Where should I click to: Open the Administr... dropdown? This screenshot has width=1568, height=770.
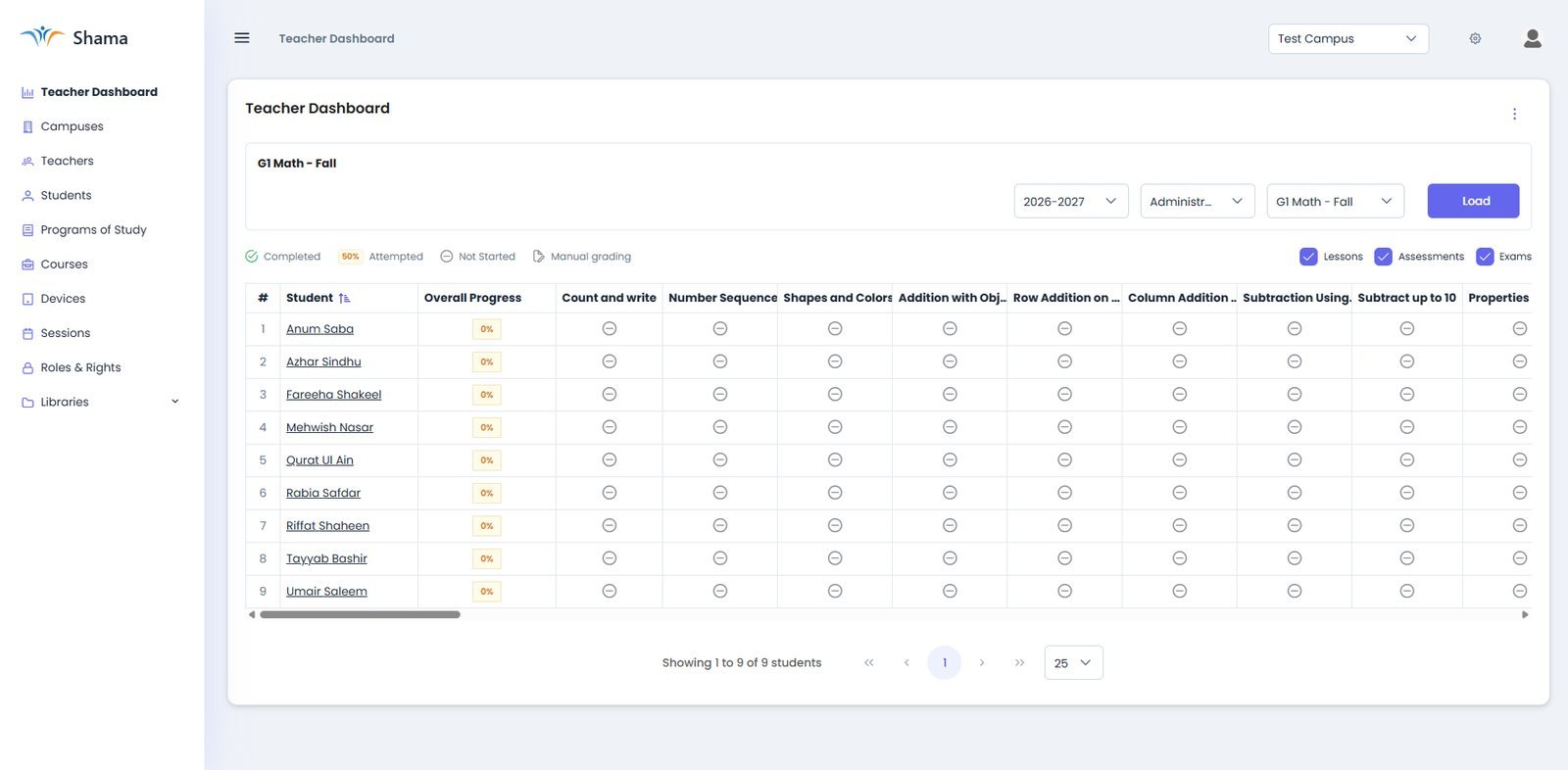click(x=1198, y=201)
